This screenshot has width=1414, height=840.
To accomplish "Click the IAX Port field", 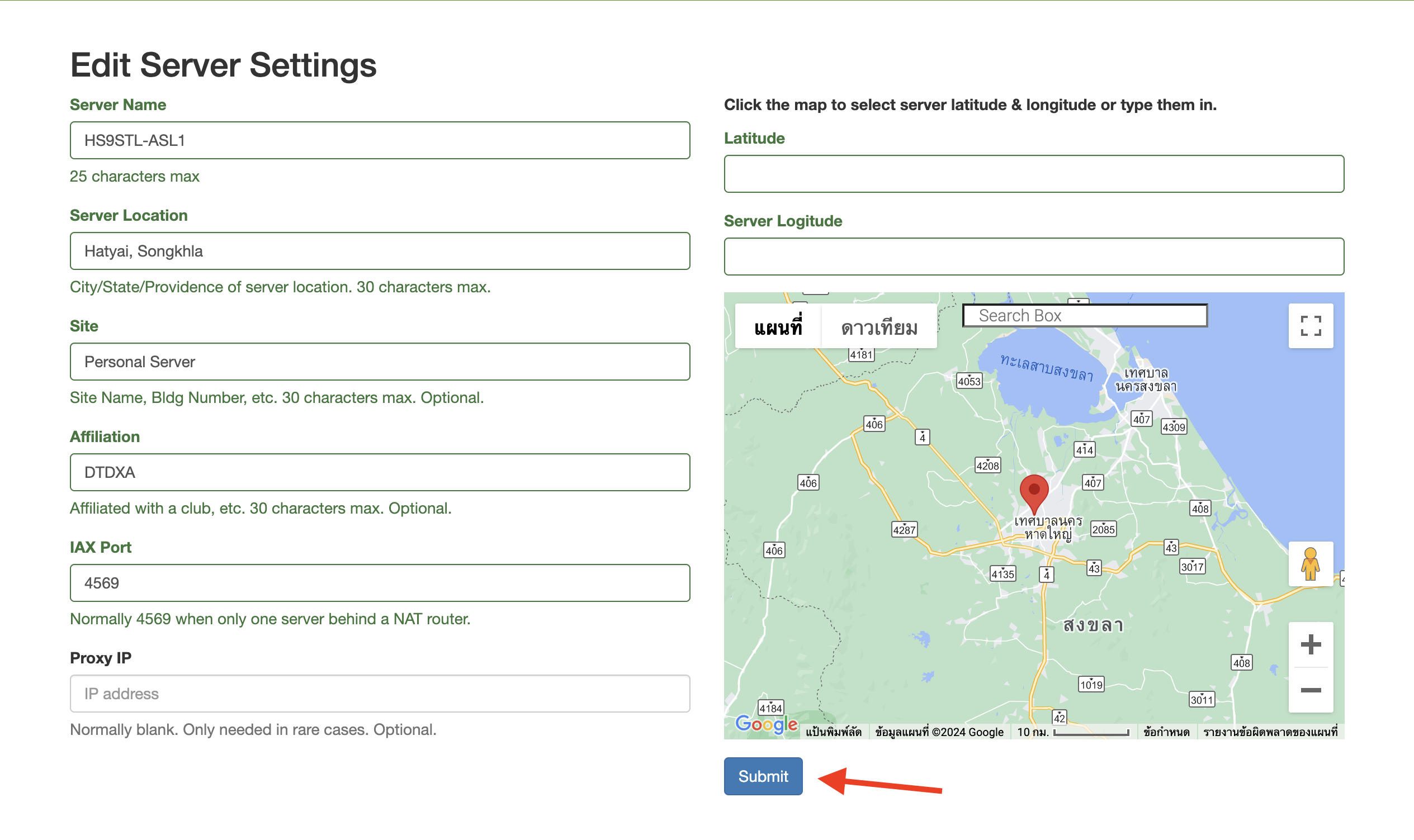I will (380, 582).
